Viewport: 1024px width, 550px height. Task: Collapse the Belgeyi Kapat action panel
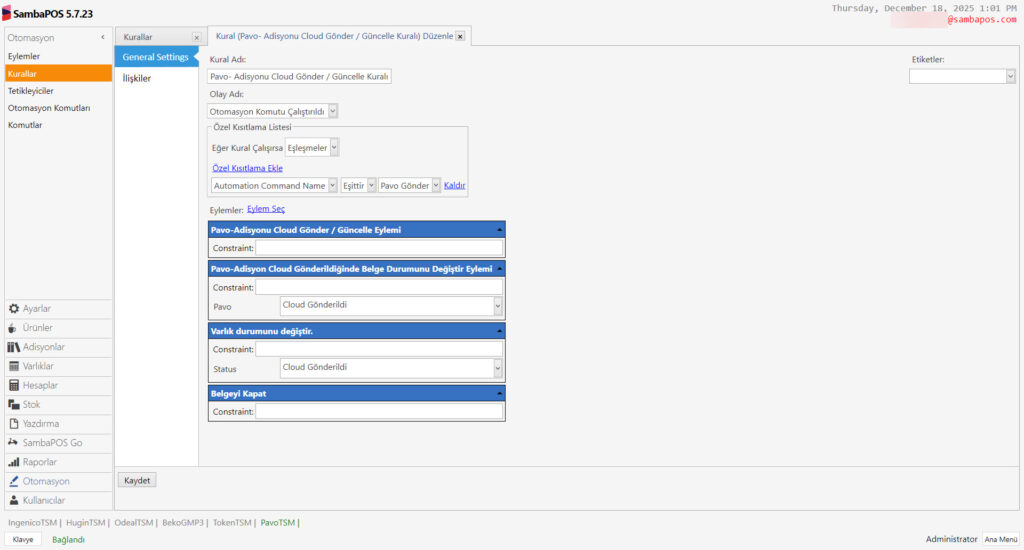coord(498,394)
